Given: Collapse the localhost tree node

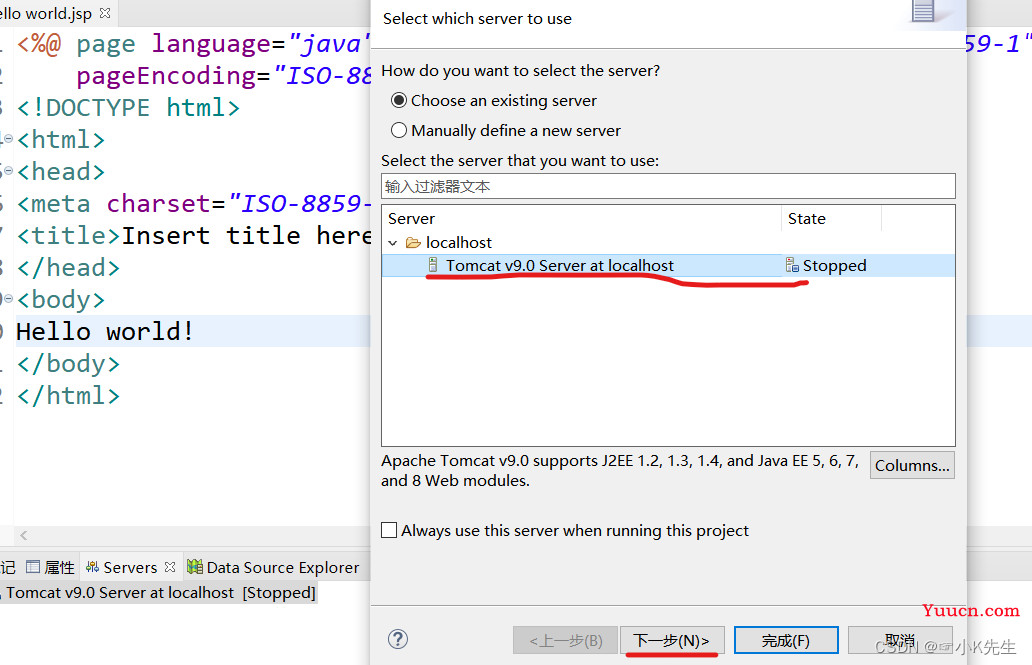Looking at the screenshot, I should (x=393, y=243).
